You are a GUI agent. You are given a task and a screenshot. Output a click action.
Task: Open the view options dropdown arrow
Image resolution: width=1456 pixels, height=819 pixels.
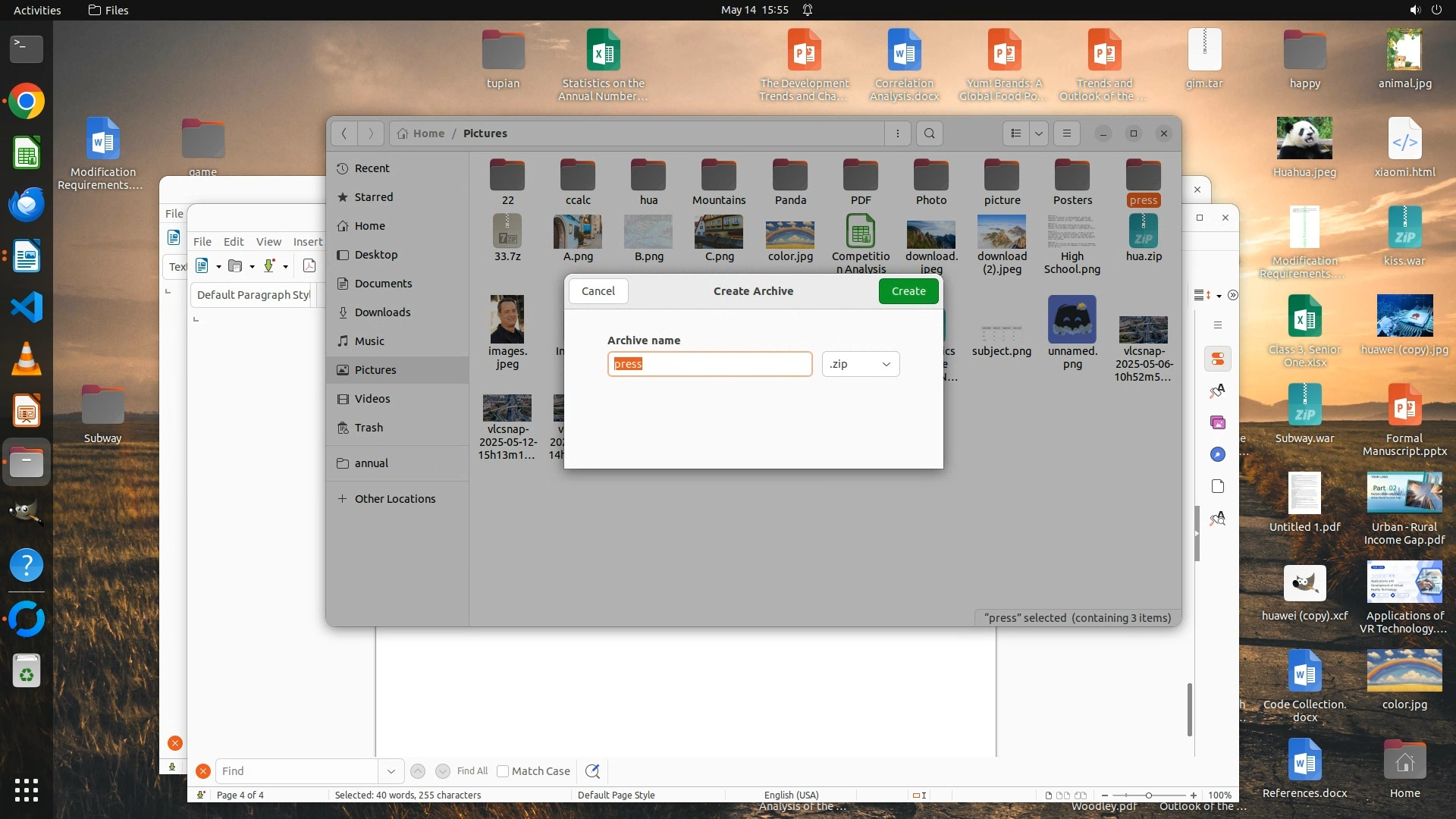point(1039,133)
